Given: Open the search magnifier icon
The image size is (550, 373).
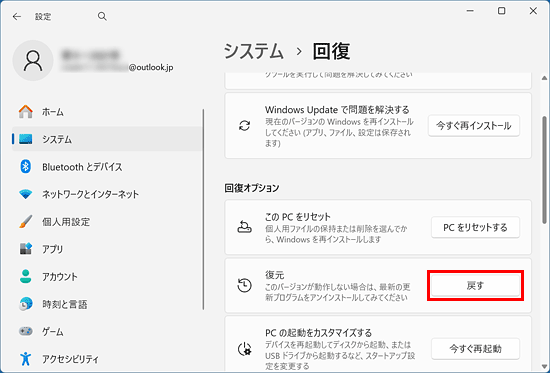Looking at the screenshot, I should [x=102, y=16].
